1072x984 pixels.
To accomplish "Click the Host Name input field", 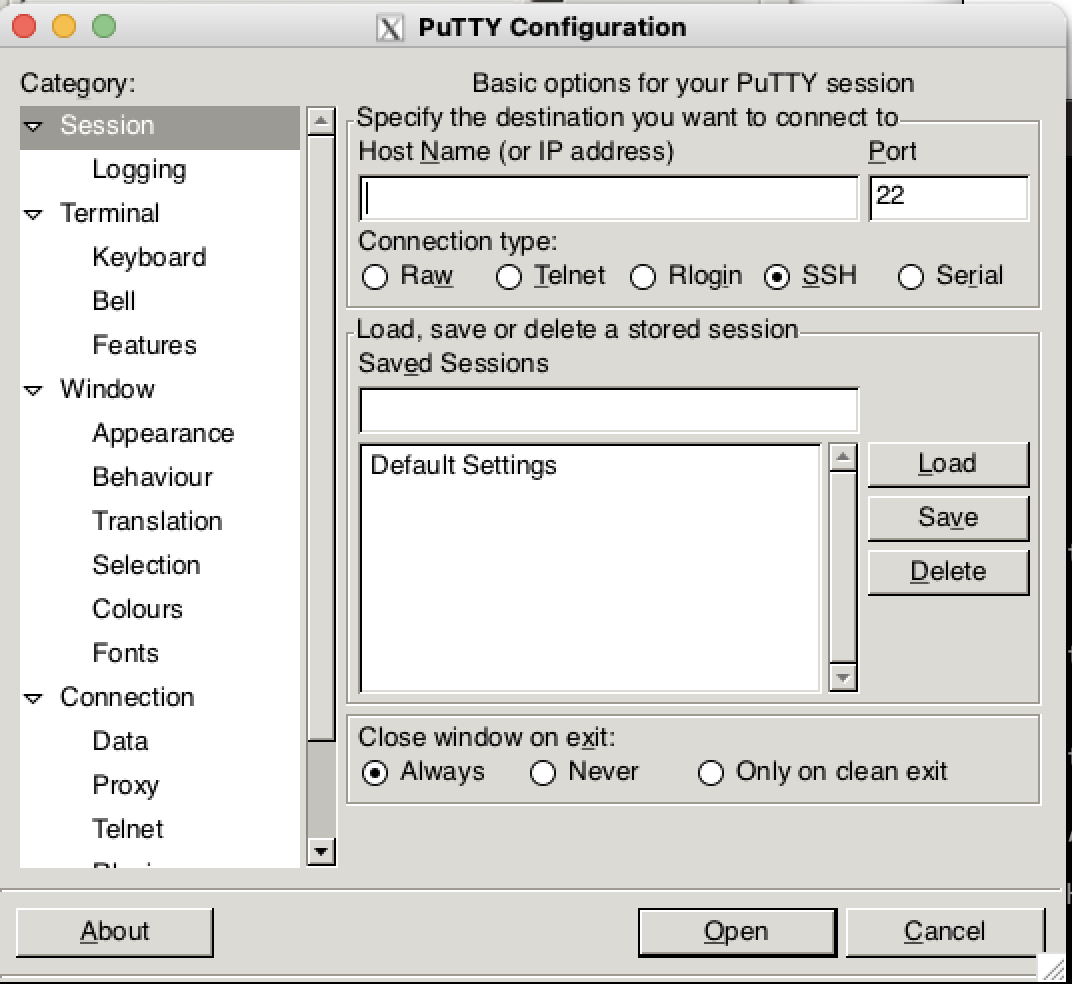I will pos(608,198).
